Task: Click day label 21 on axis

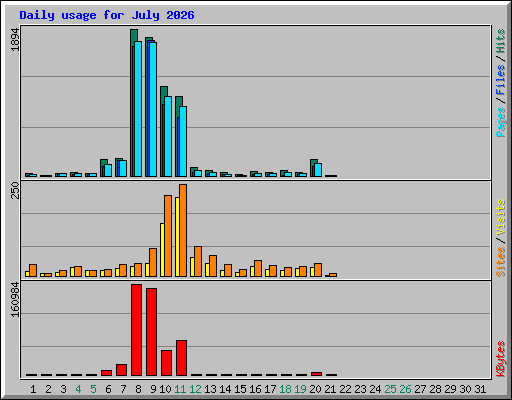Action: tap(330, 389)
